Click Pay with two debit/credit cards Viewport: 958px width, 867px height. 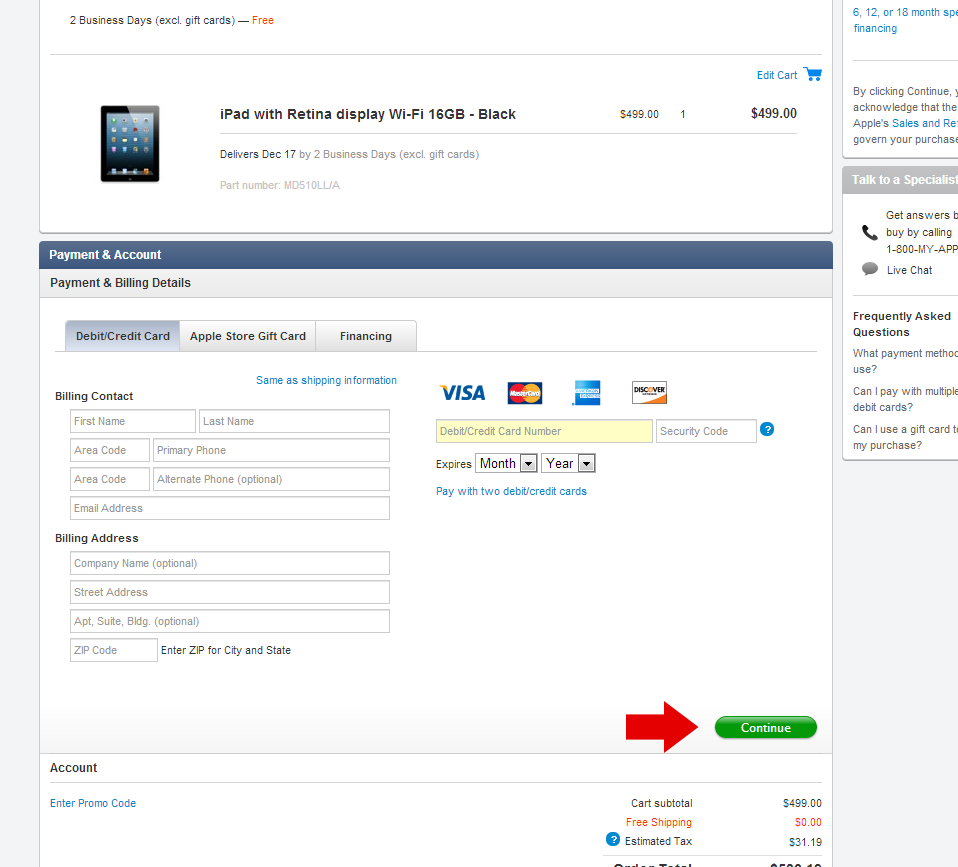511,491
